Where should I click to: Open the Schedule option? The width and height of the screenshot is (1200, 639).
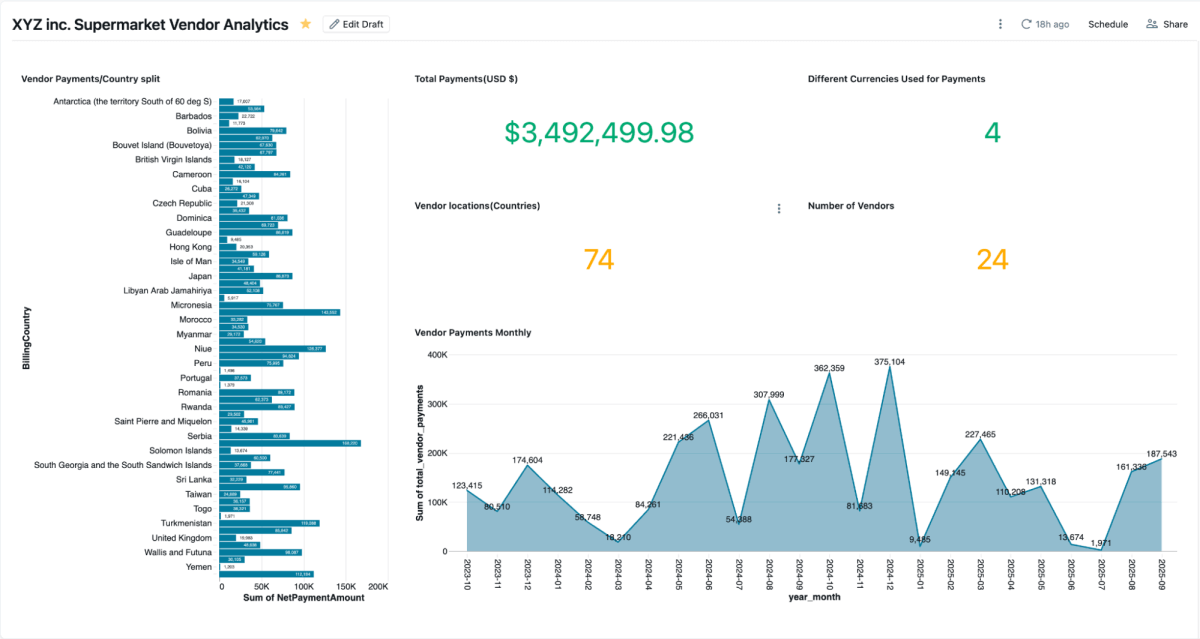pyautogui.click(x=1107, y=24)
